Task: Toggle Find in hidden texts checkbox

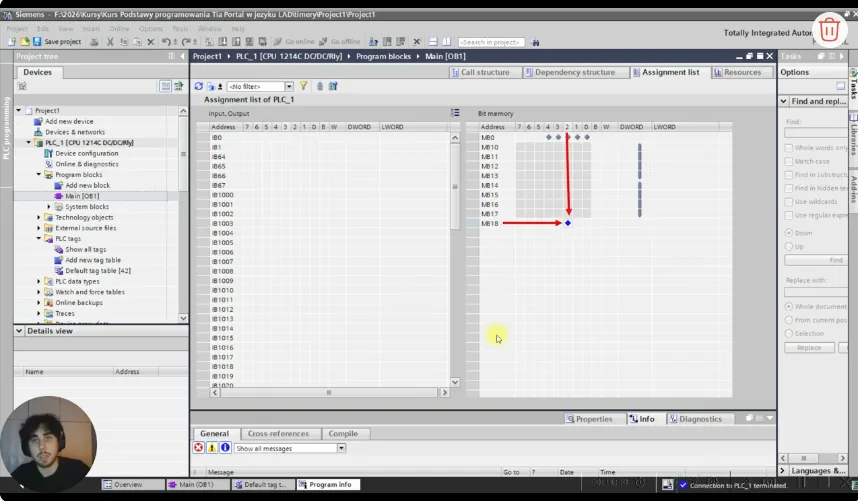Action: click(x=789, y=188)
